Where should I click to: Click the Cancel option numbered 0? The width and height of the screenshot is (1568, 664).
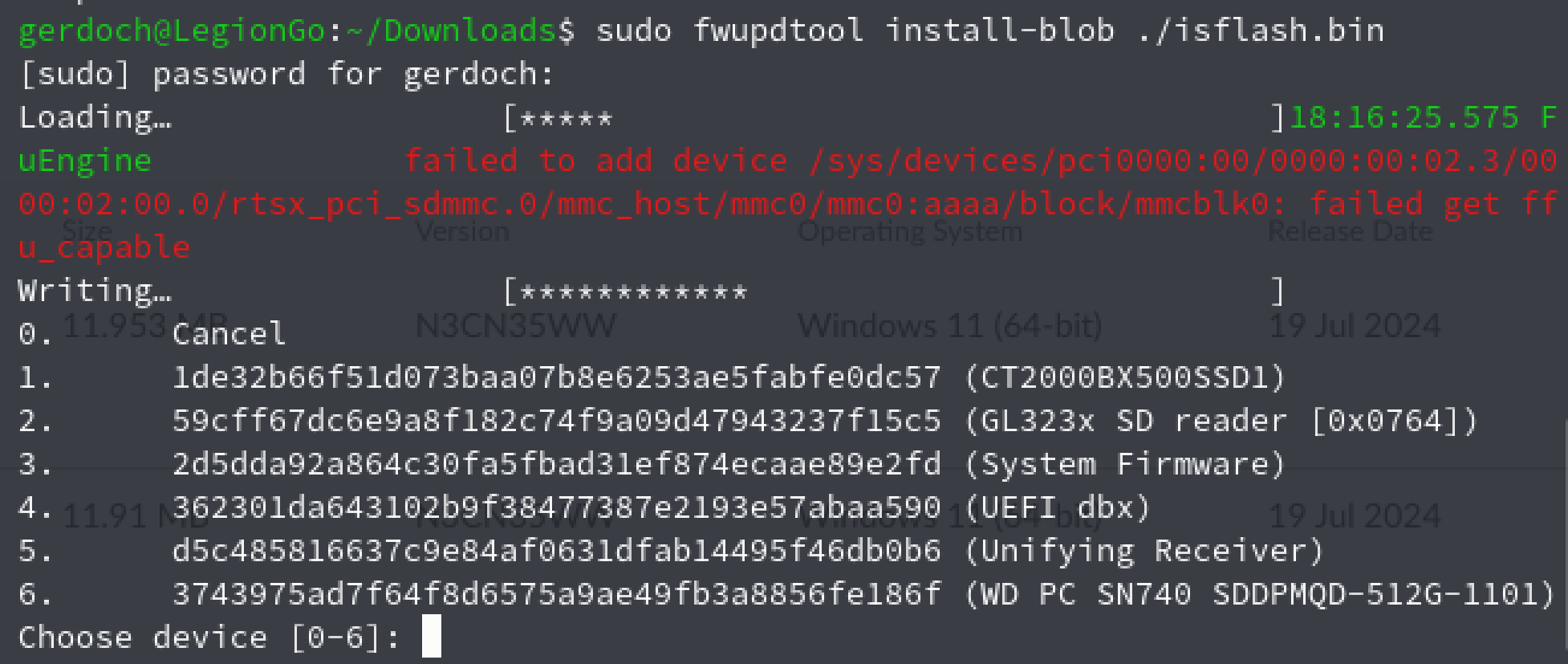[229, 334]
